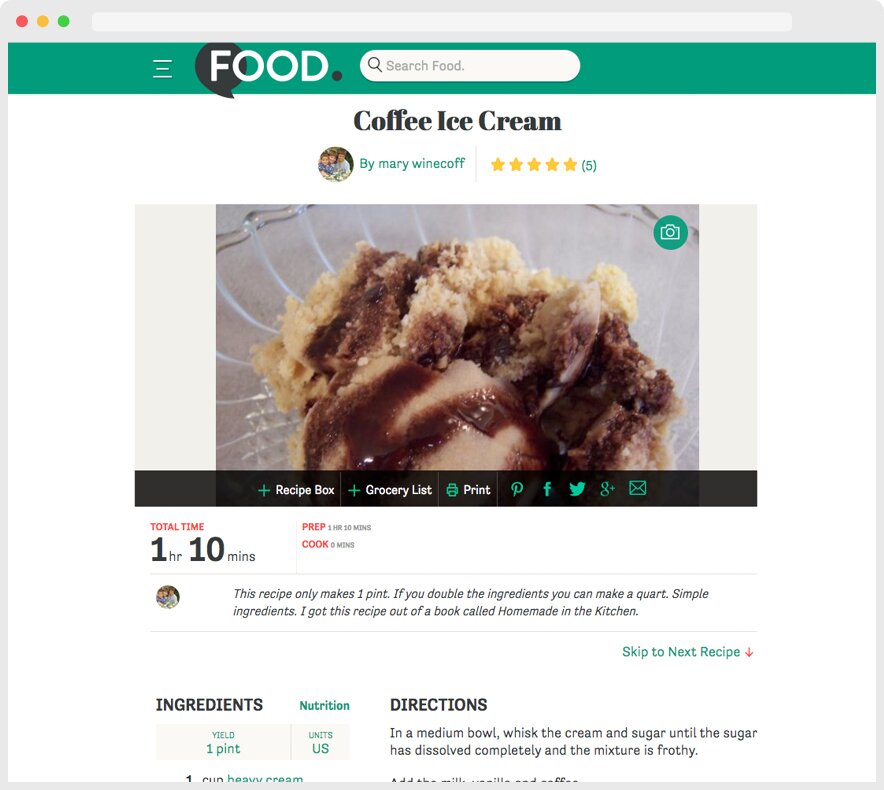The height and width of the screenshot is (790, 884).
Task: Share recipe on Google Plus
Action: [x=607, y=489]
